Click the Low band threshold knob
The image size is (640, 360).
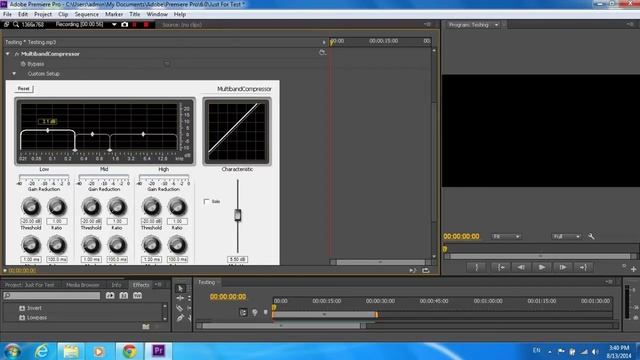coord(31,207)
